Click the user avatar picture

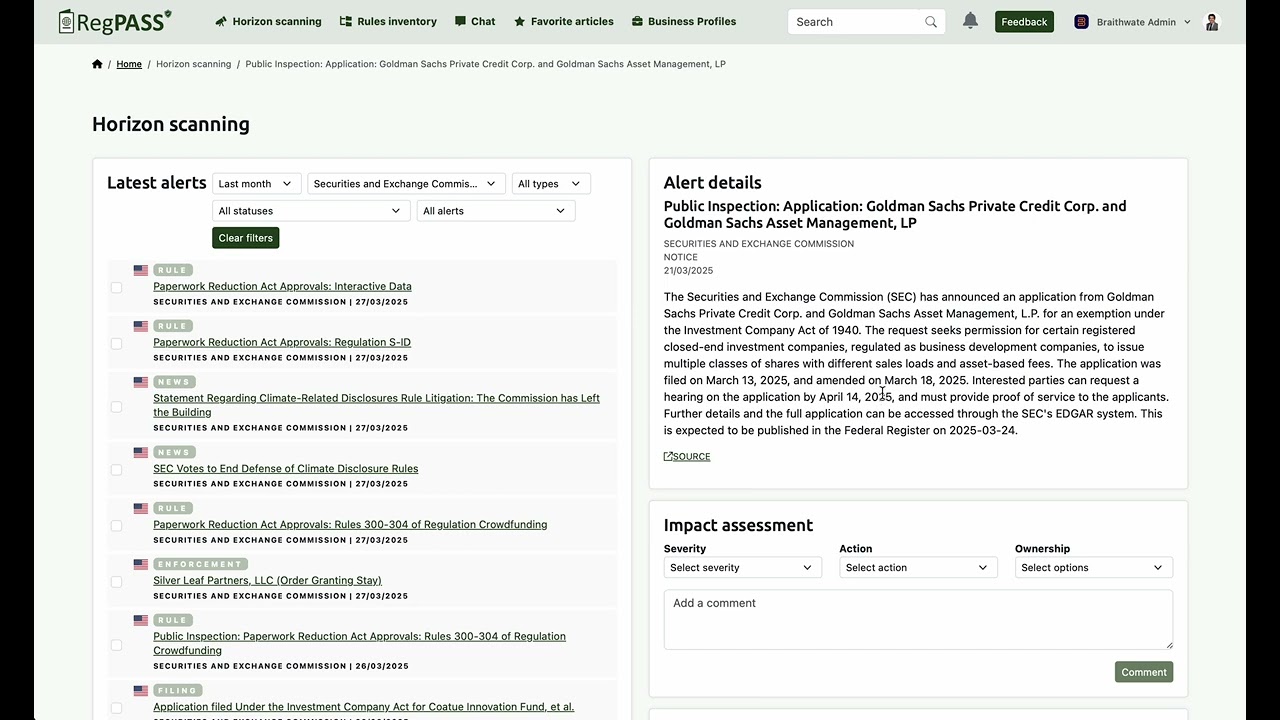tap(1212, 22)
